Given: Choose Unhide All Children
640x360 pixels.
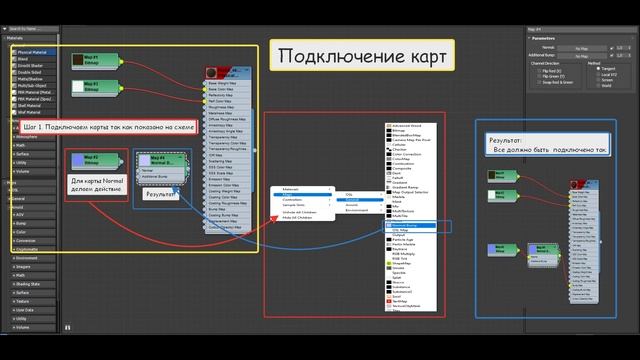Looking at the screenshot, I should pyautogui.click(x=302, y=212).
